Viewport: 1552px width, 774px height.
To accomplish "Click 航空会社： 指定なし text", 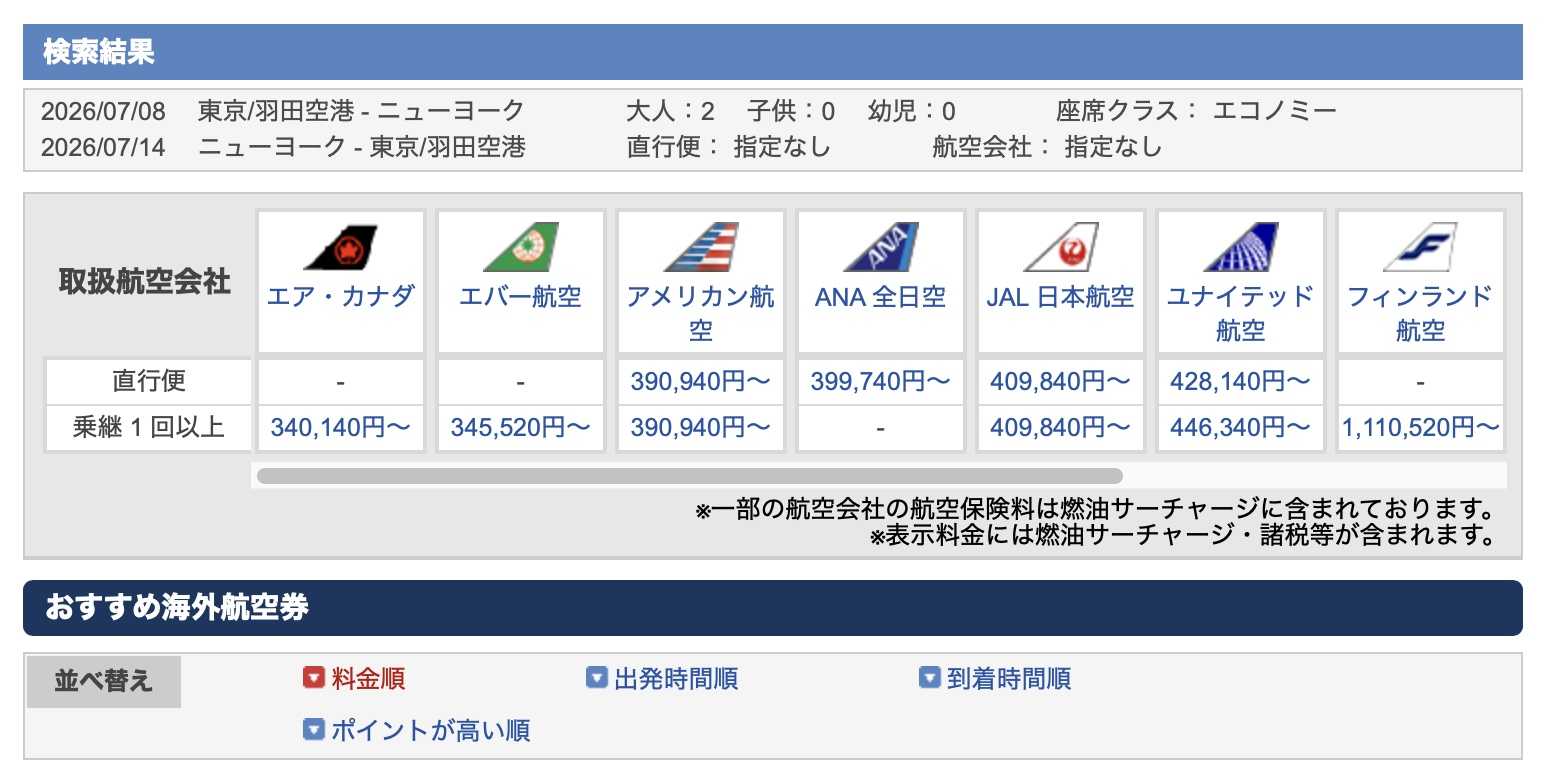I will (1048, 147).
